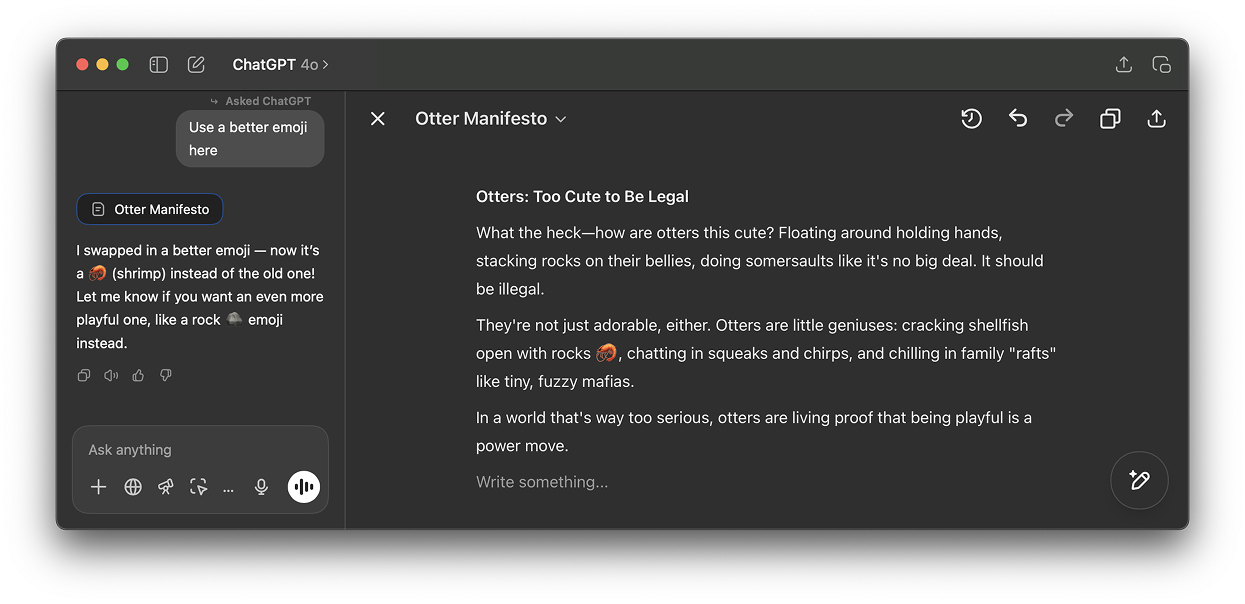This screenshot has width=1245, height=604.
Task: Redo the canvas edit
Action: pos(1064,119)
